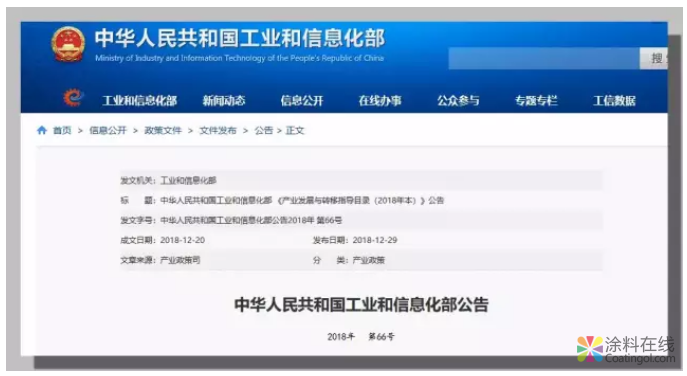
Task: Go to 信息公开 breadcrumb link
Action: [108, 130]
